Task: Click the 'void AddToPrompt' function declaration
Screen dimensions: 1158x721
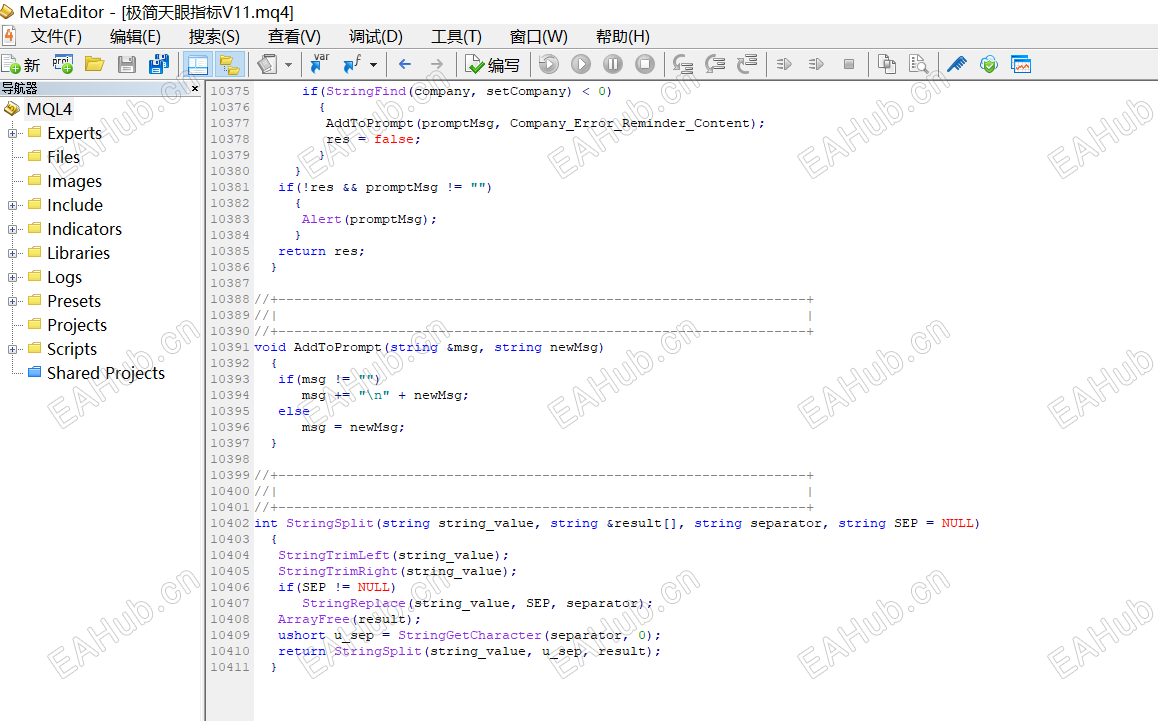Action: pyautogui.click(x=428, y=347)
